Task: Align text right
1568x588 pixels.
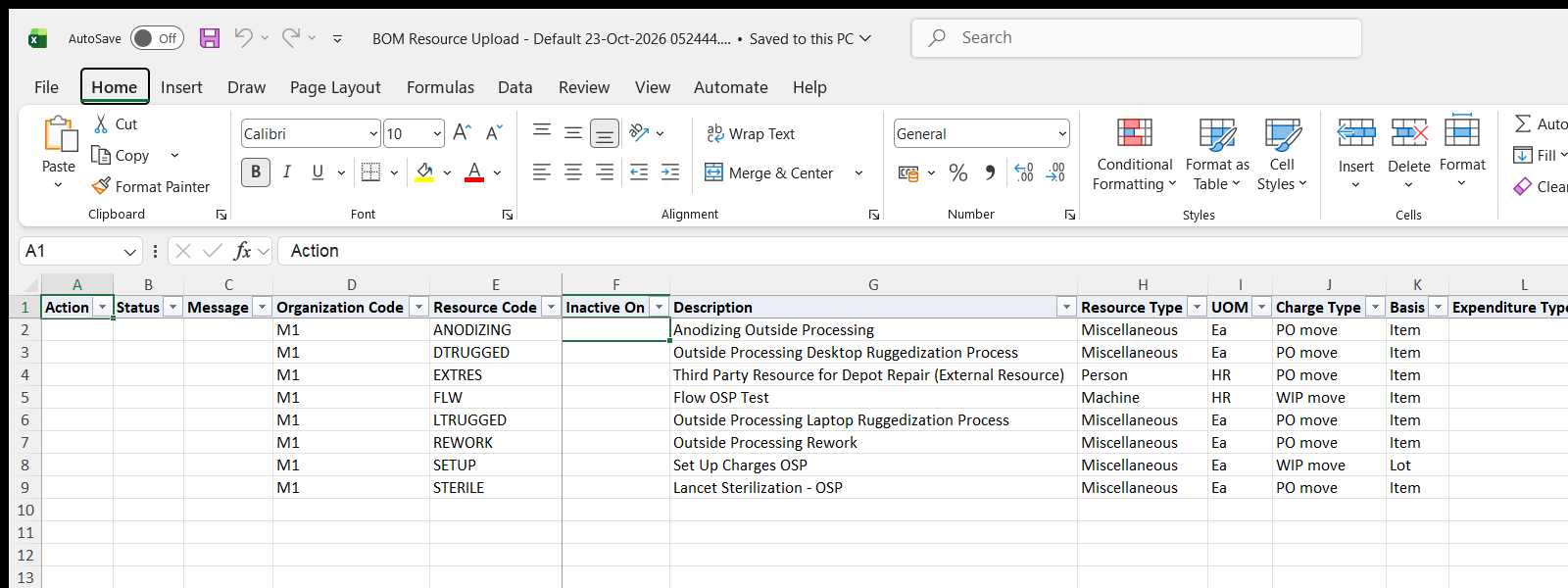Action: point(605,172)
